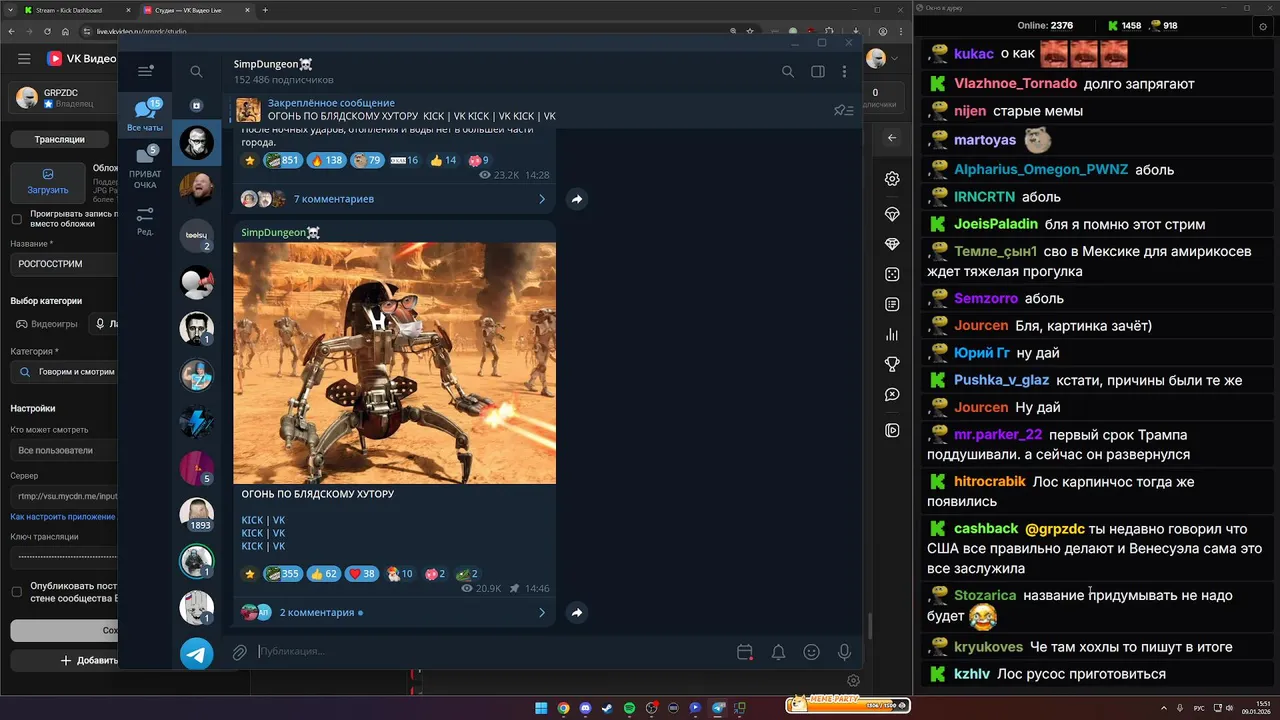The height and width of the screenshot is (720, 1280).
Task: Open Discord from the taskbar
Action: (x=585, y=708)
